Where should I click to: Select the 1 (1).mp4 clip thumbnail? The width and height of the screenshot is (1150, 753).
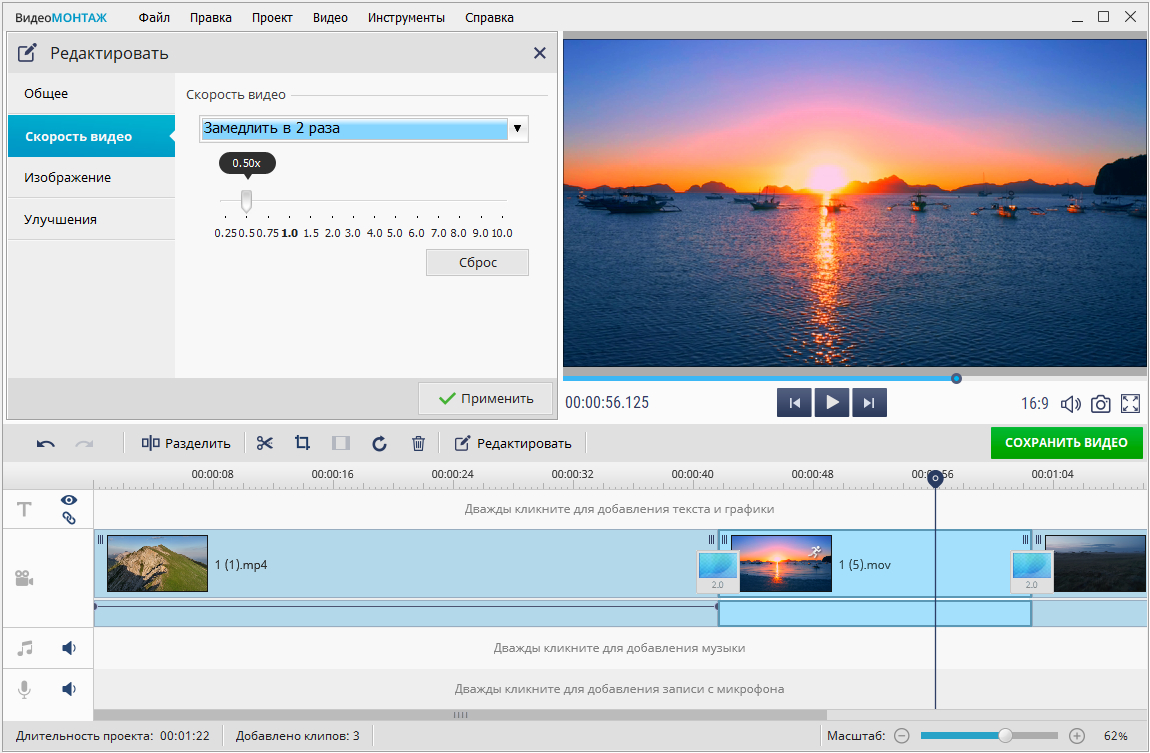coord(157,563)
